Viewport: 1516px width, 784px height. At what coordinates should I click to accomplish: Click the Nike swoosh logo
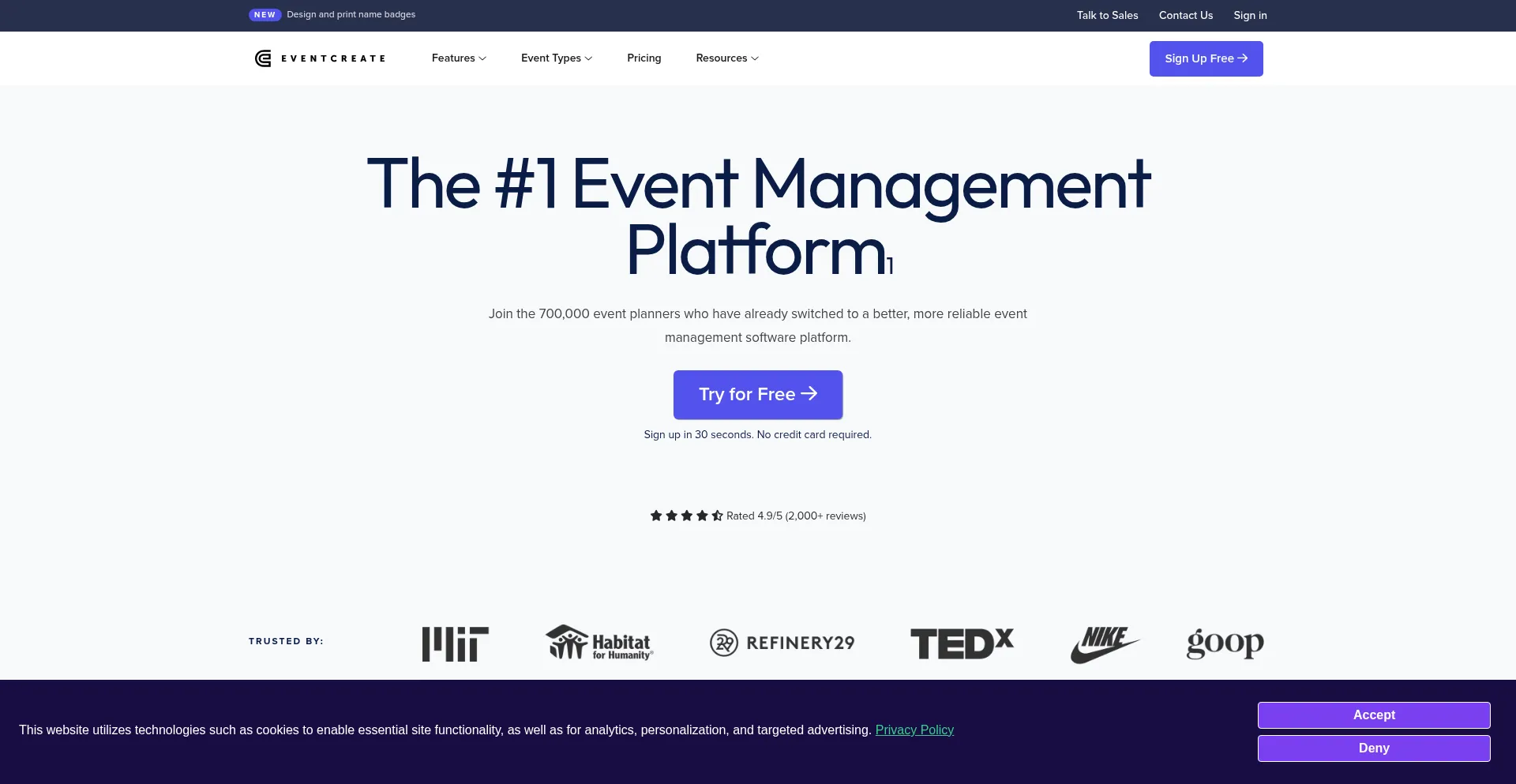coord(1105,644)
